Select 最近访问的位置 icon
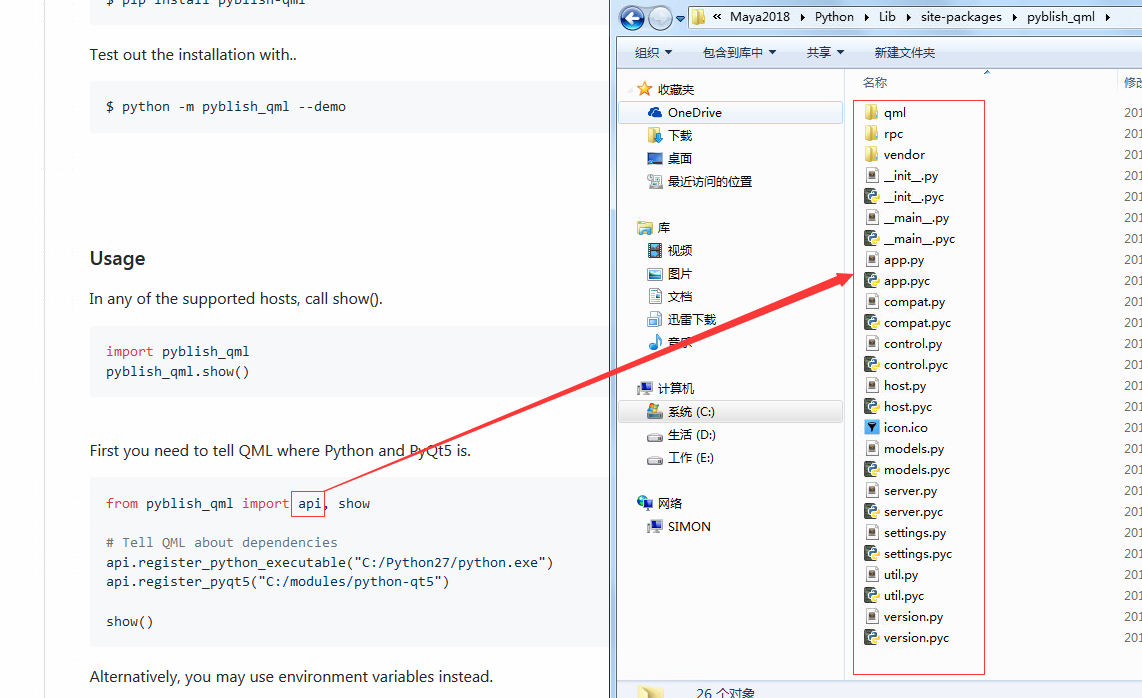 [x=655, y=181]
